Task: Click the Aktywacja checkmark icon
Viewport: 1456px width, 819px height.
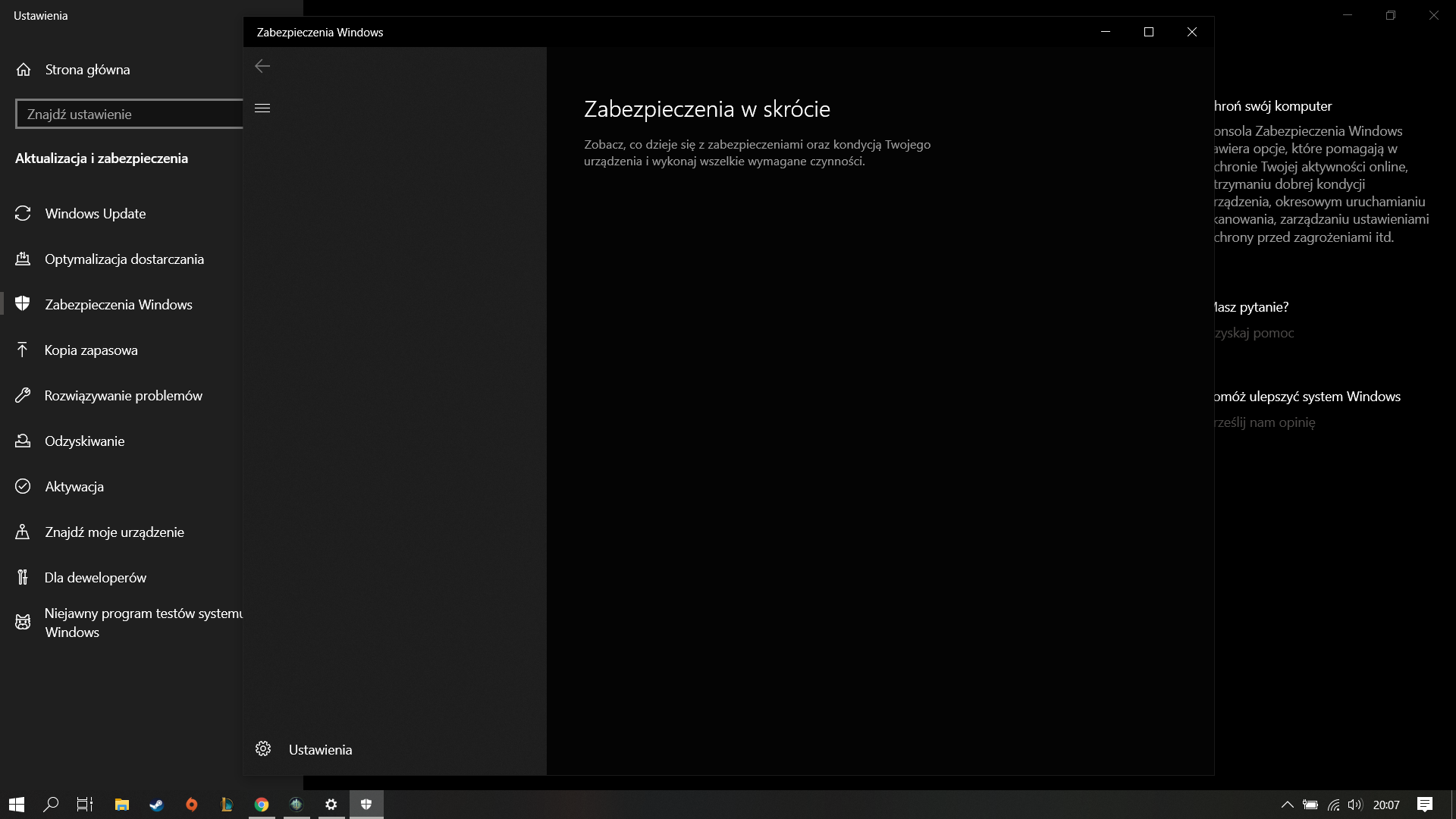Action: 23,486
